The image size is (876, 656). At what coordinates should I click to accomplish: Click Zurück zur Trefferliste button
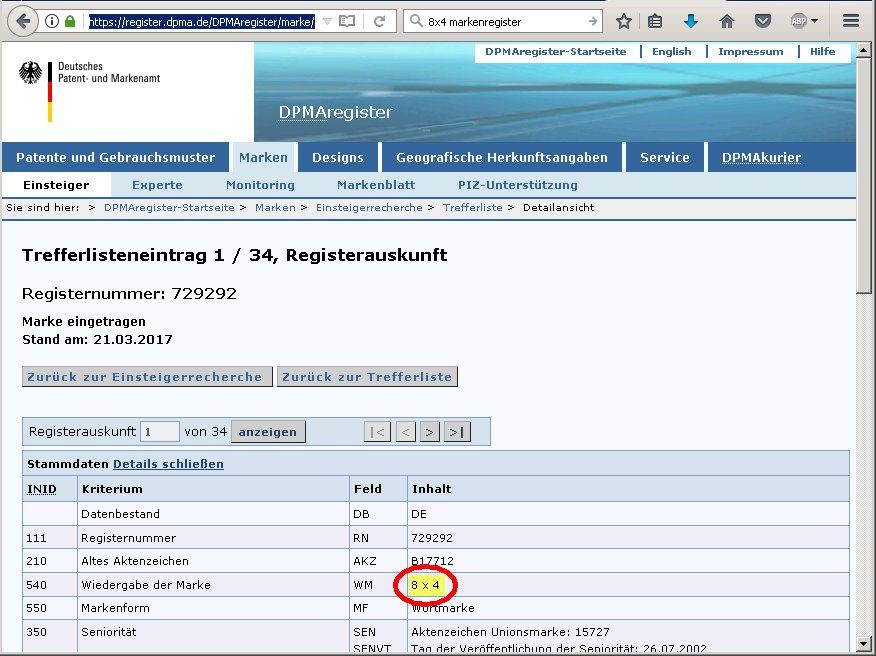pos(367,377)
